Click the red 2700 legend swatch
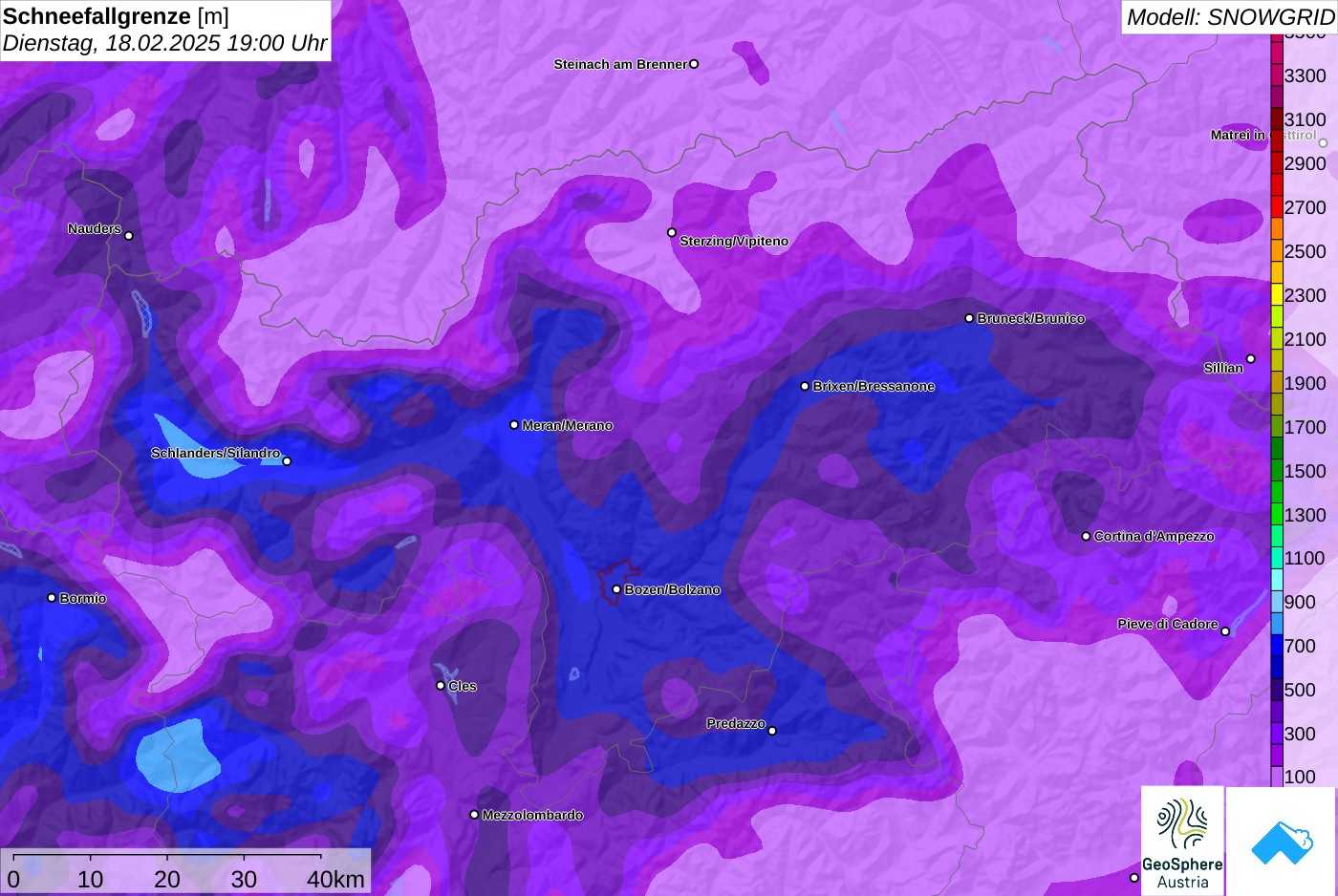This screenshot has width=1338, height=896. [x=1277, y=207]
